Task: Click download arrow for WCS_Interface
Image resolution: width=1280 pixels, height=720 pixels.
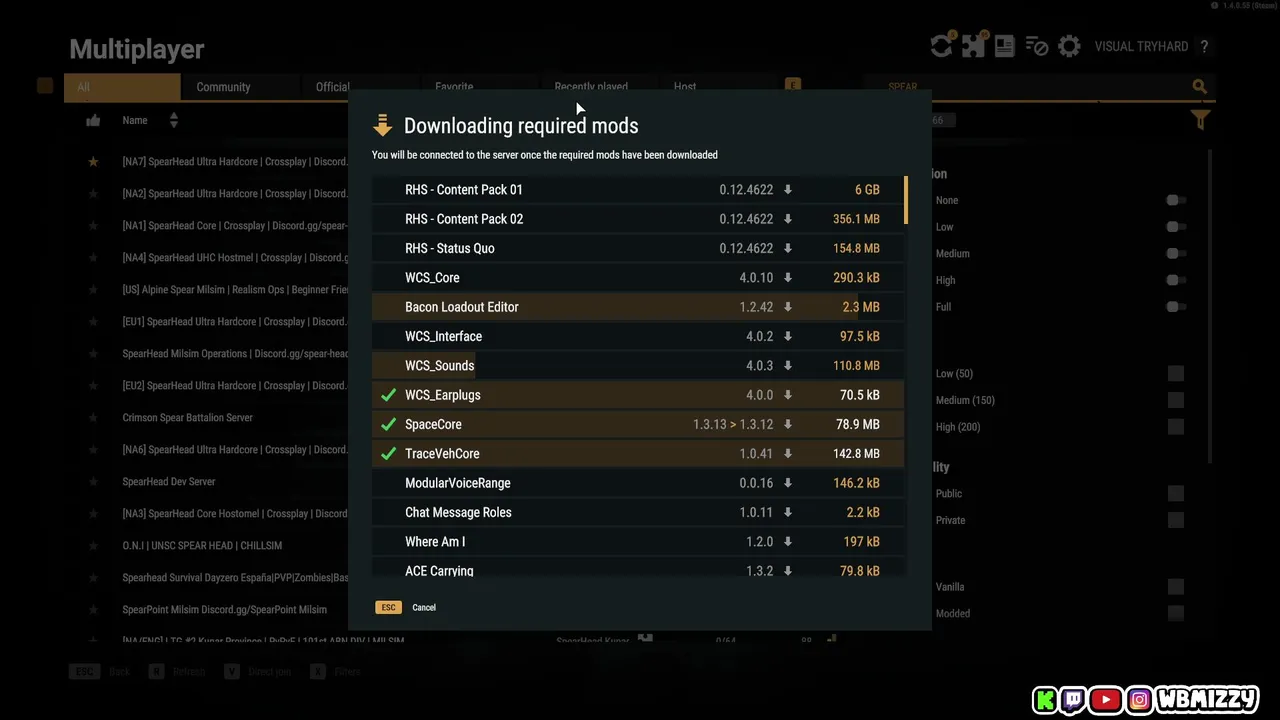Action: [788, 336]
